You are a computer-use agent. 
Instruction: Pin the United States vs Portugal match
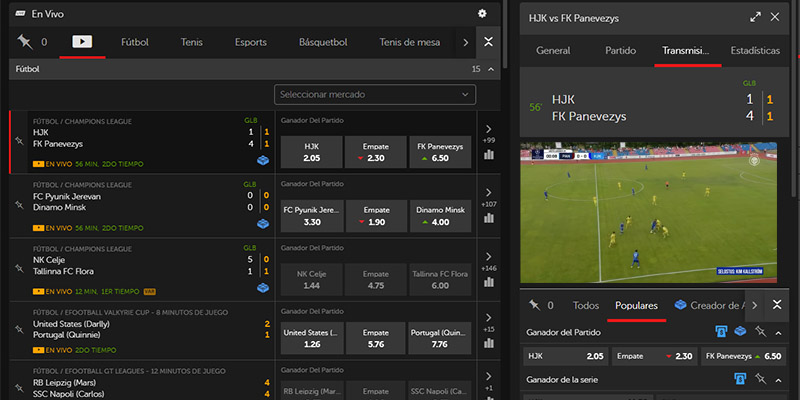coord(19,330)
